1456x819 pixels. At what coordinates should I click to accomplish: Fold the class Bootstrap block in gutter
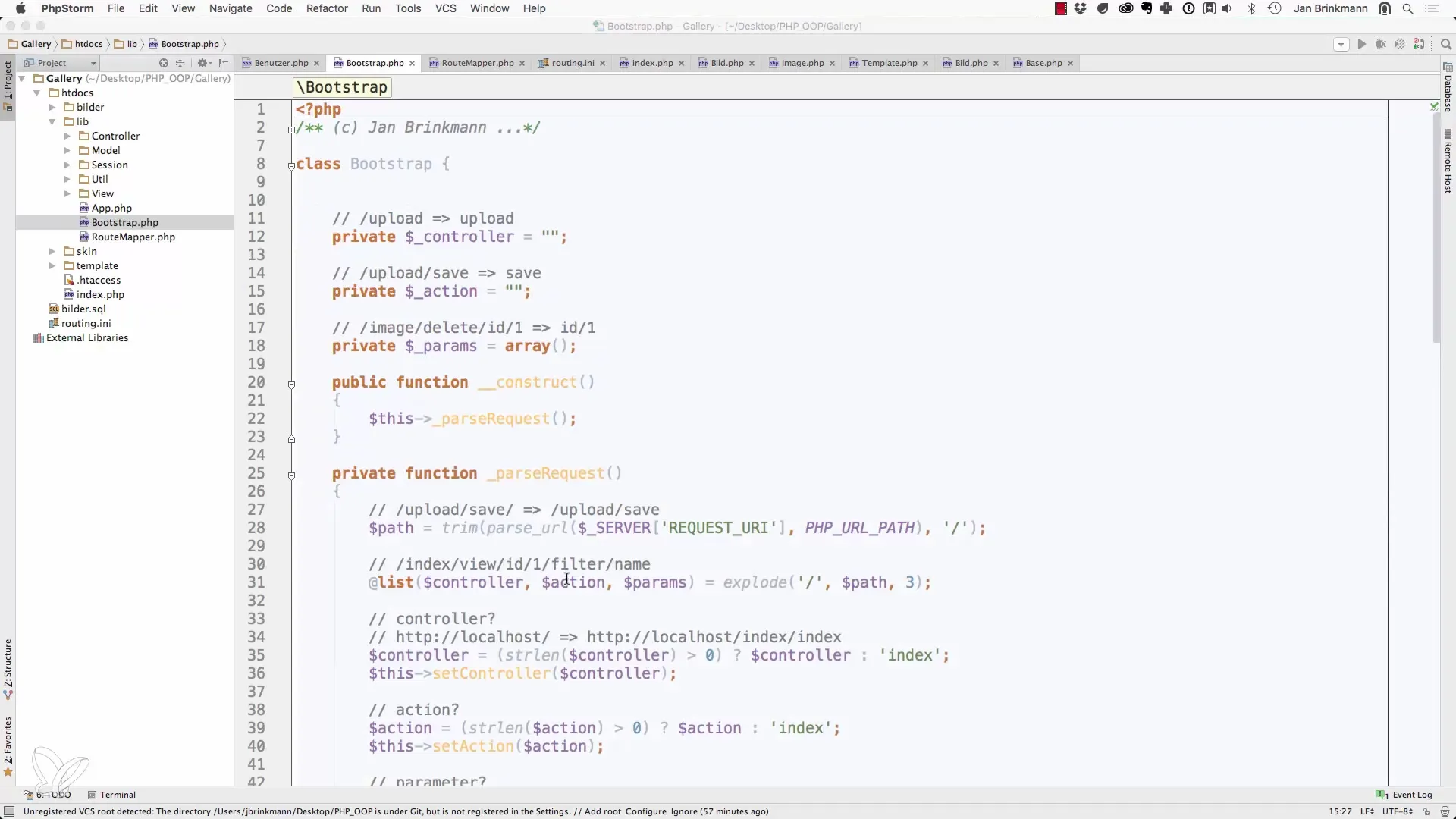pyautogui.click(x=291, y=165)
